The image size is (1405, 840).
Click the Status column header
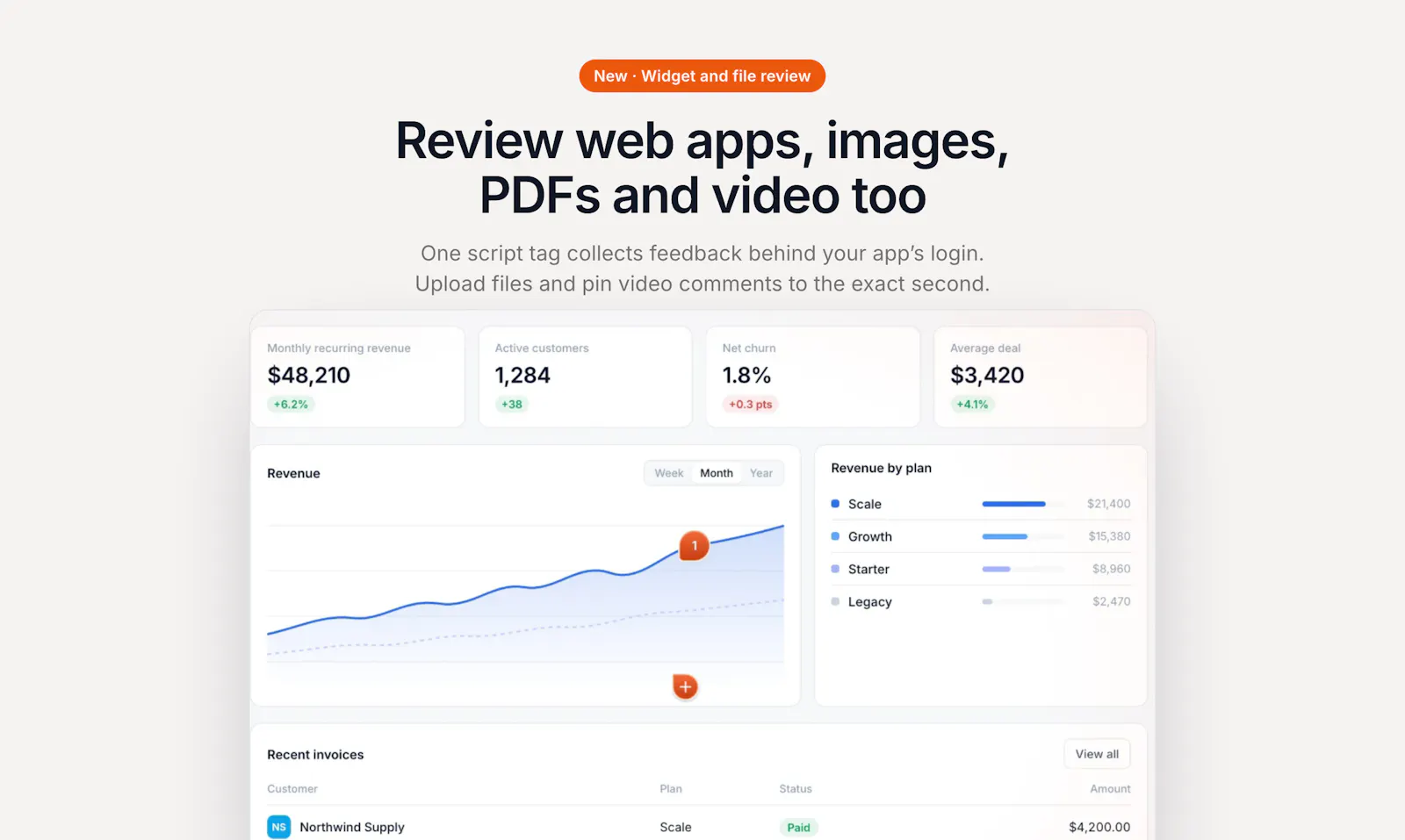point(796,789)
